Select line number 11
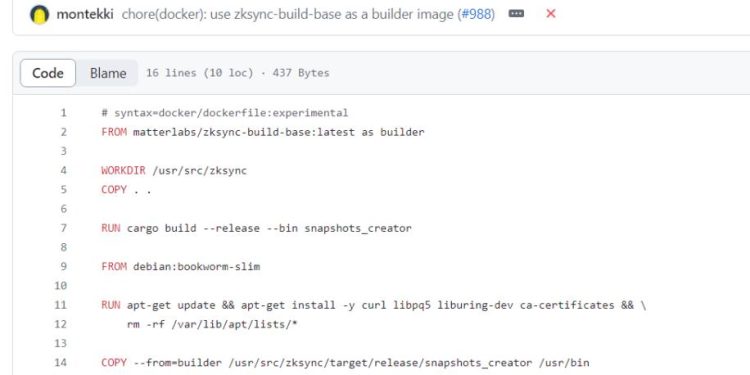Image resolution: width=750 pixels, height=375 pixels. coord(60,305)
